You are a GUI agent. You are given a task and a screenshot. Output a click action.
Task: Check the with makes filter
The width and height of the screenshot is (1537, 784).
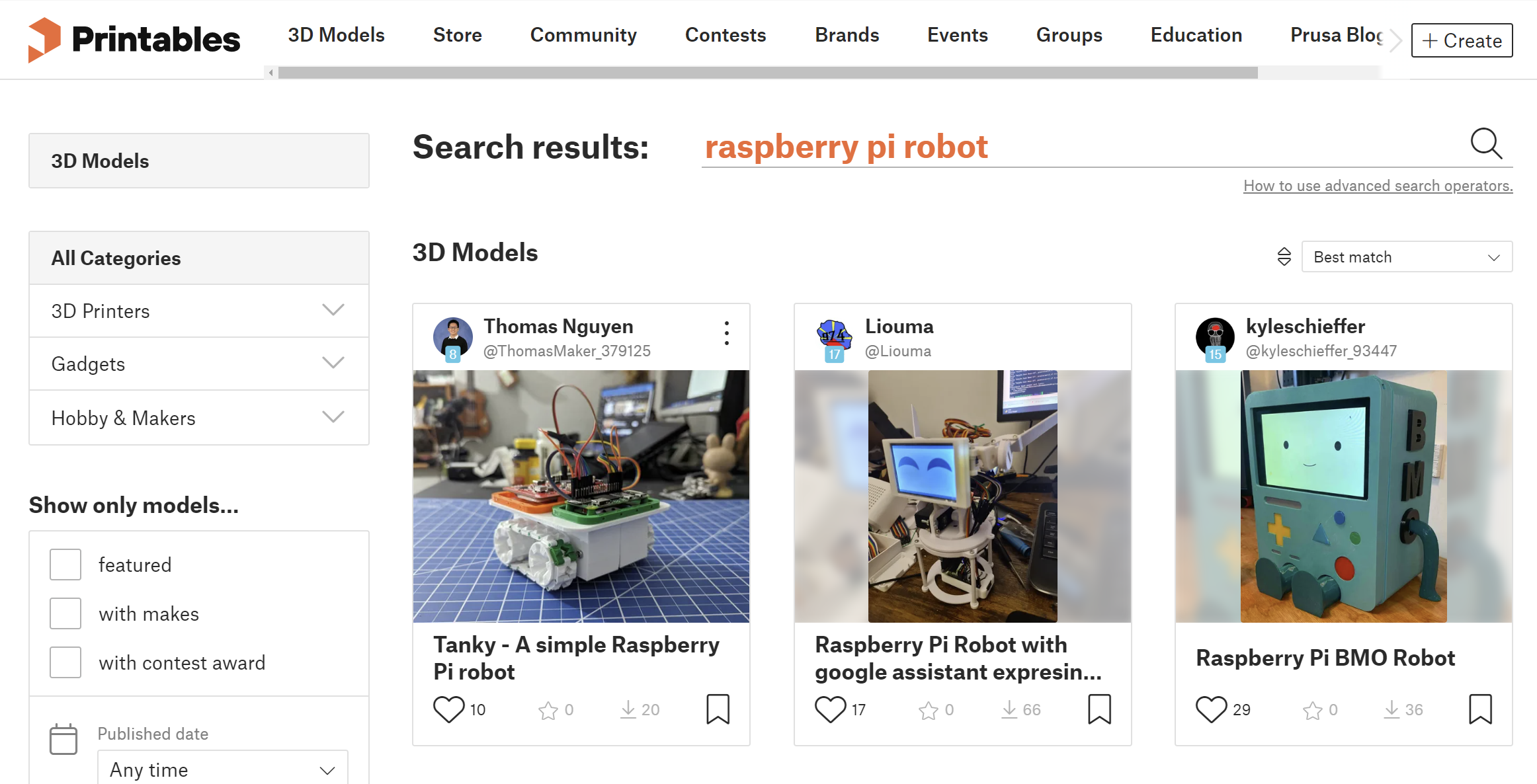[x=65, y=613]
